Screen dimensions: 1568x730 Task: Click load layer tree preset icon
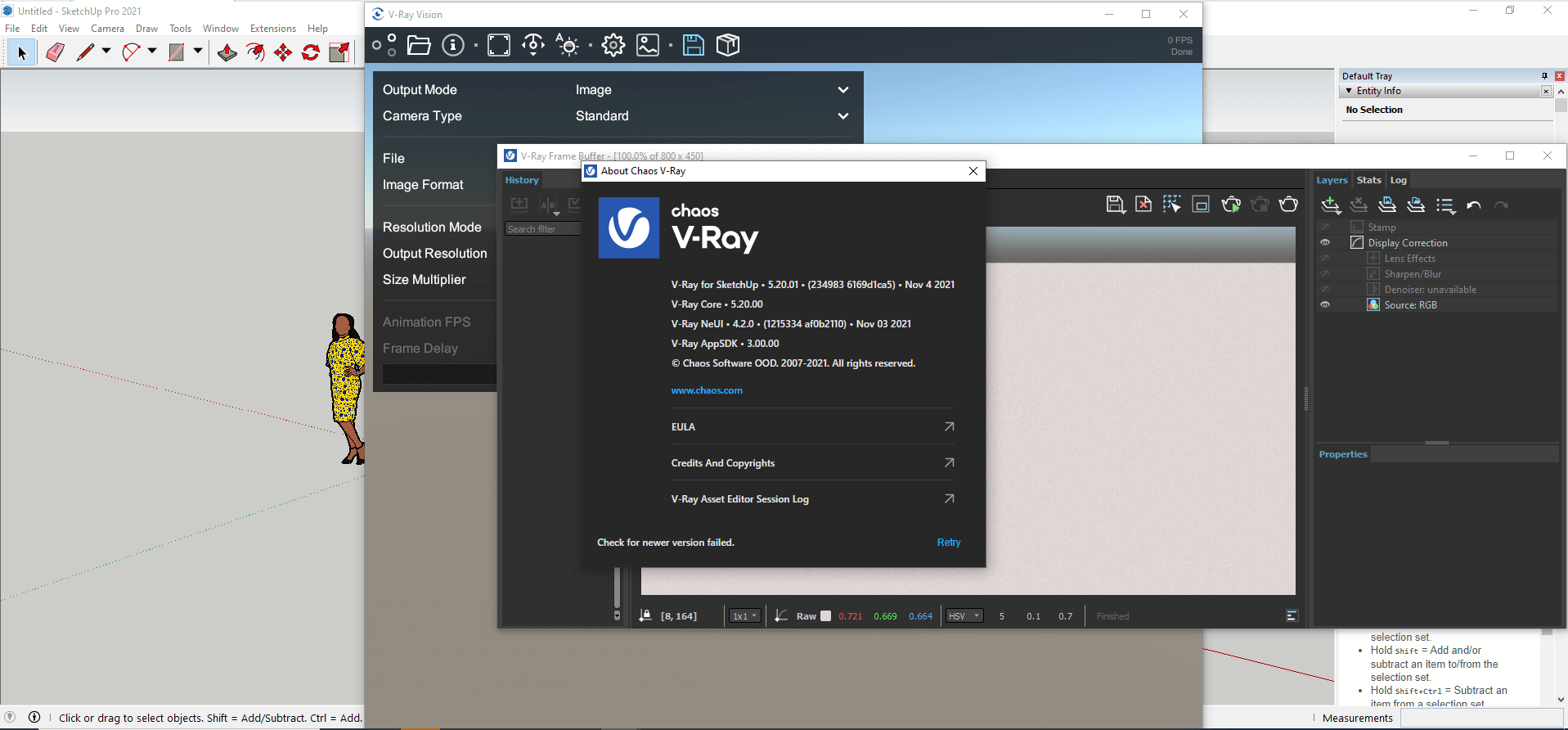pos(1416,205)
